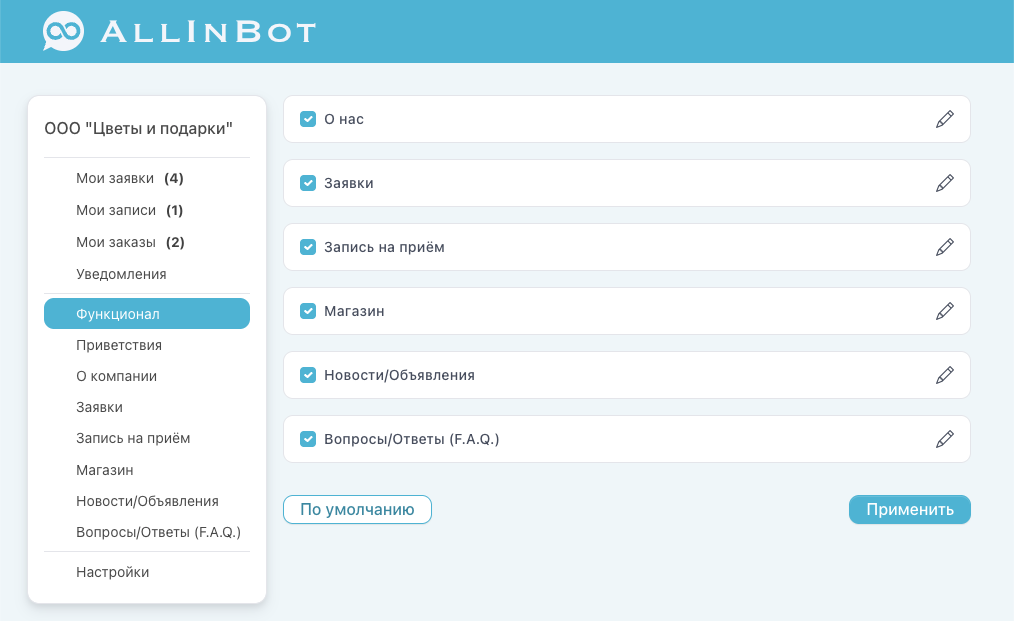Click the AllInBot infinity logo icon
Viewport: 1014px width, 621px height.
click(x=61, y=30)
